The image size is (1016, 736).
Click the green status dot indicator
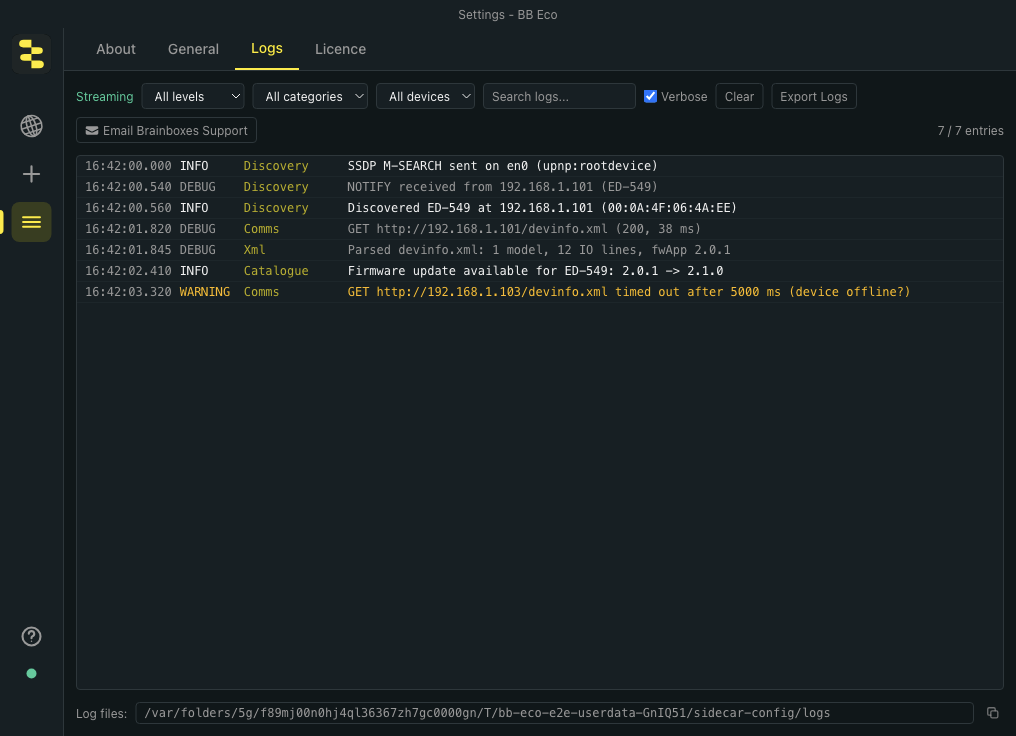[31, 673]
